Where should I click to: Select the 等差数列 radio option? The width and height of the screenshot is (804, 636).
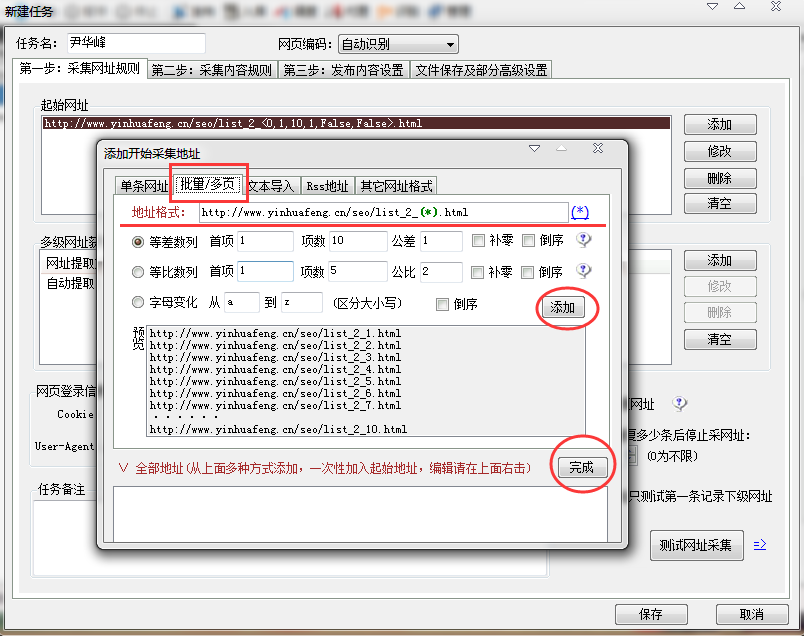138,242
